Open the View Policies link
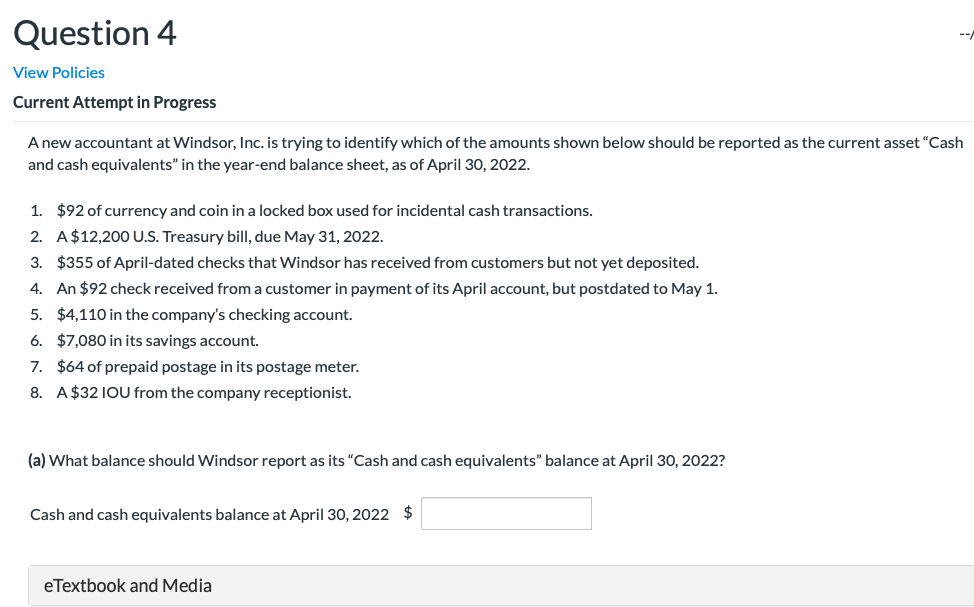This screenshot has height=607, width=974. point(58,72)
